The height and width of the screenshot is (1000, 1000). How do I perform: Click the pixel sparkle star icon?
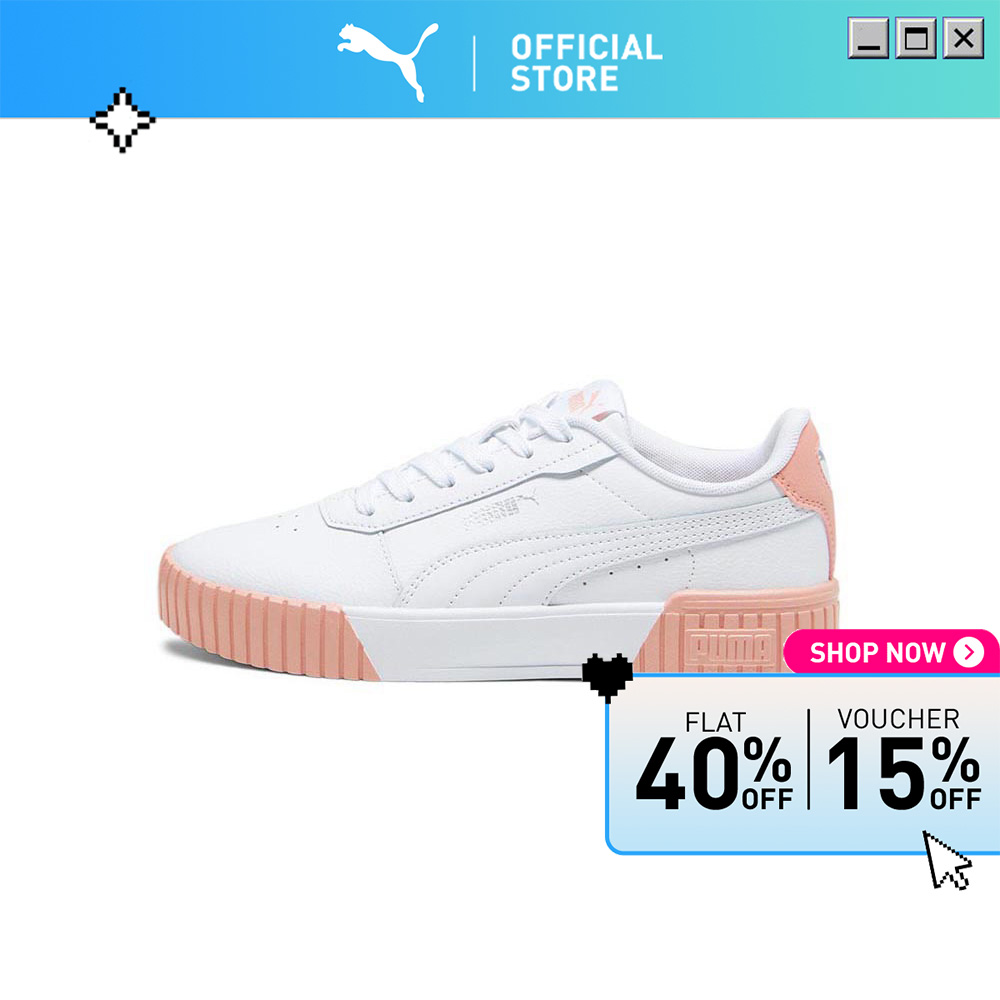tap(122, 120)
